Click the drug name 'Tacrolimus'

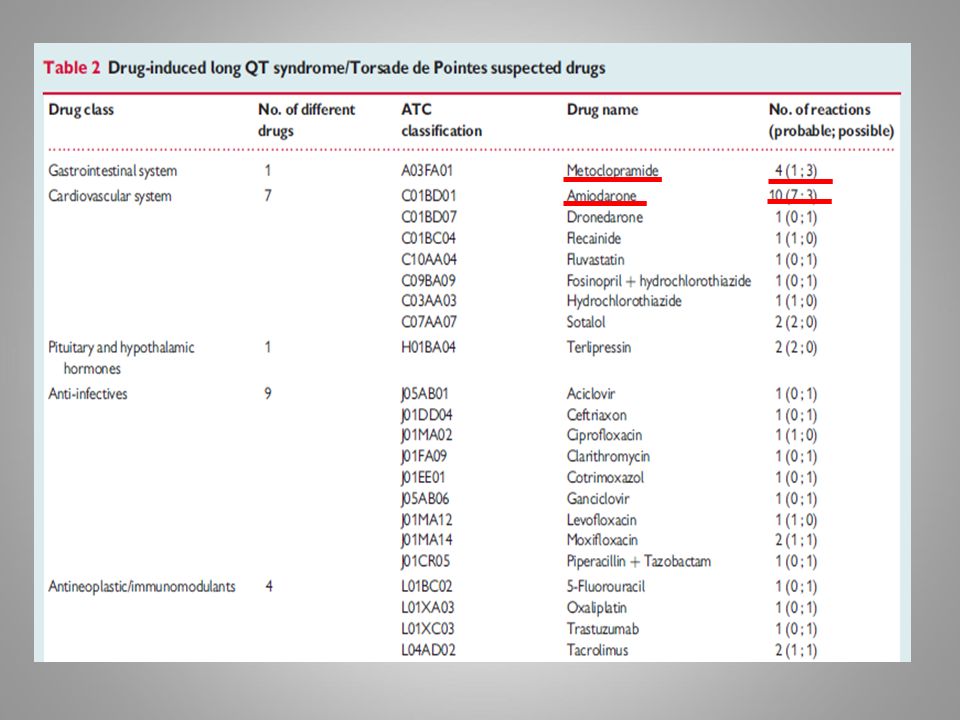(x=597, y=650)
